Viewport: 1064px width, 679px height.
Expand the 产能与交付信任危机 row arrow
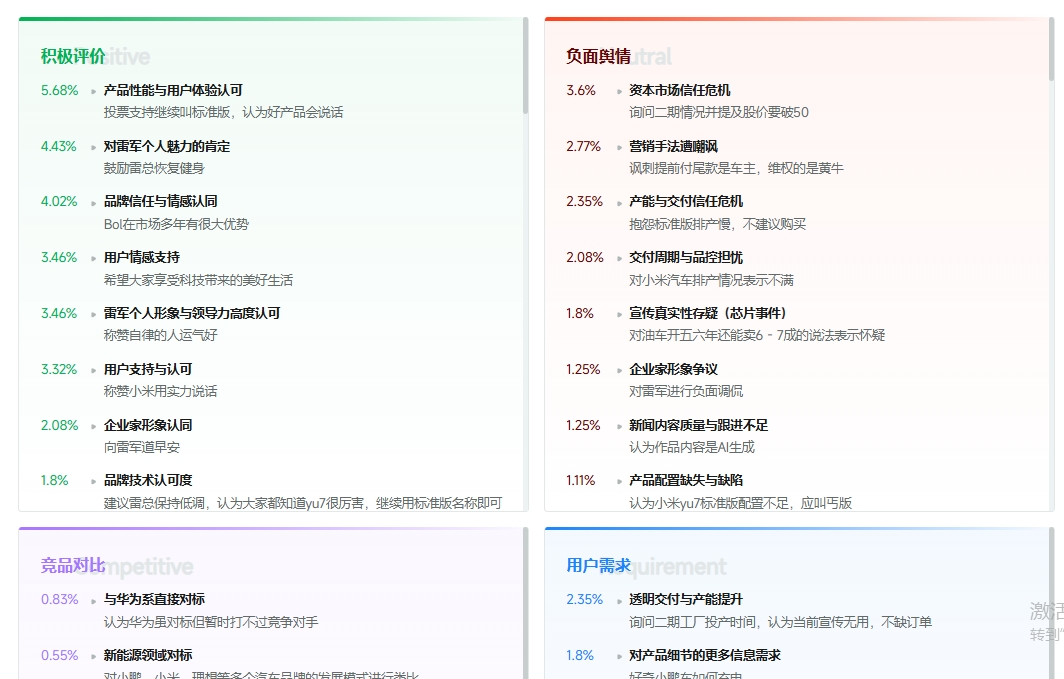coord(620,202)
